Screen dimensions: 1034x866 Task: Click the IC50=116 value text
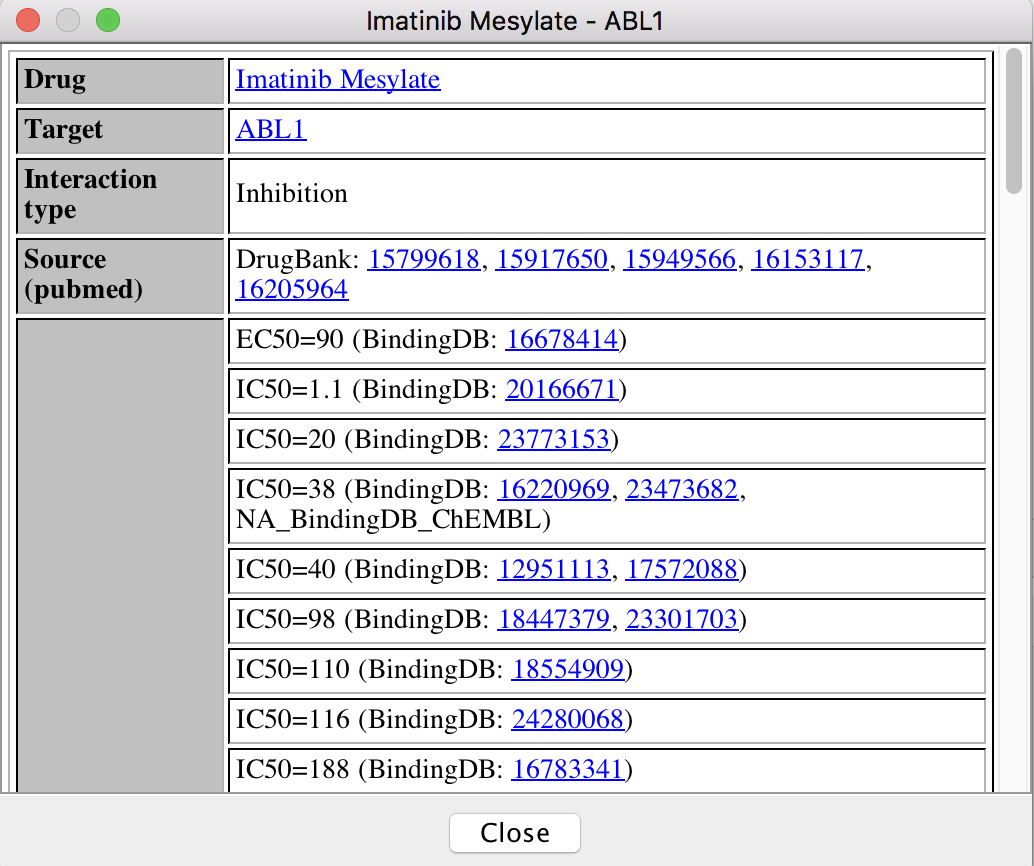[x=293, y=719]
